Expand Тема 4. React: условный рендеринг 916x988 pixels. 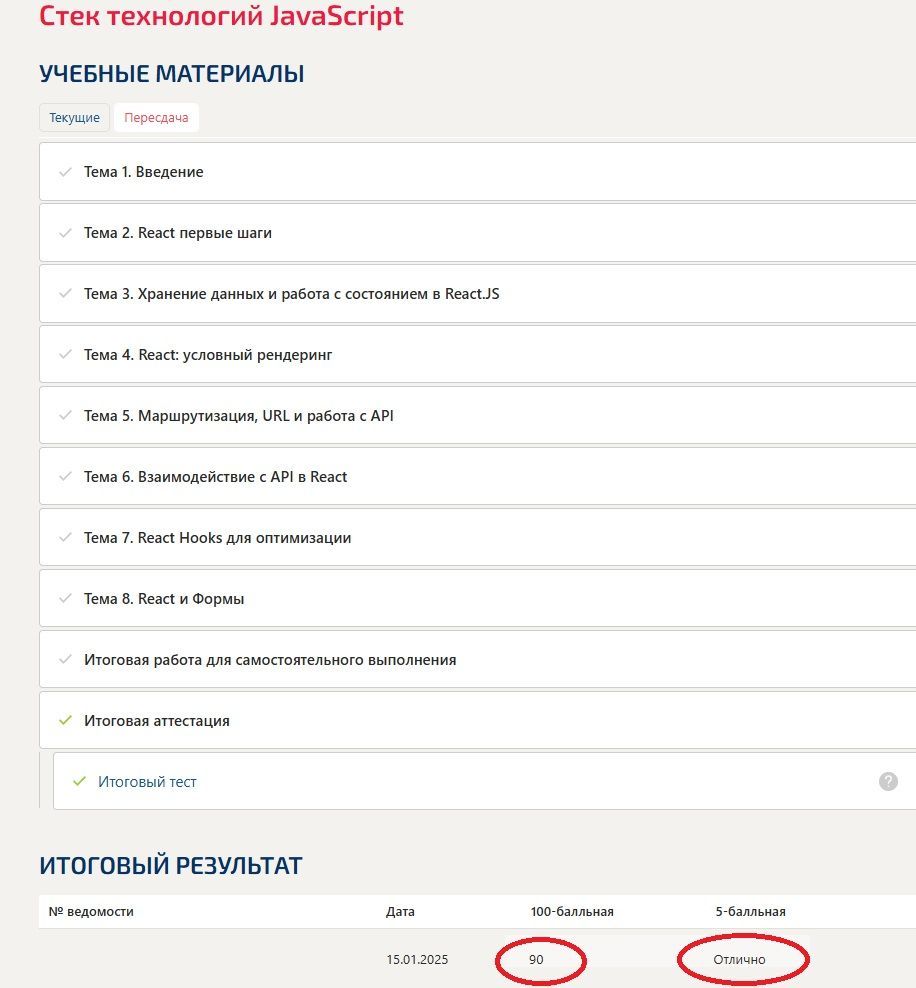tap(478, 355)
